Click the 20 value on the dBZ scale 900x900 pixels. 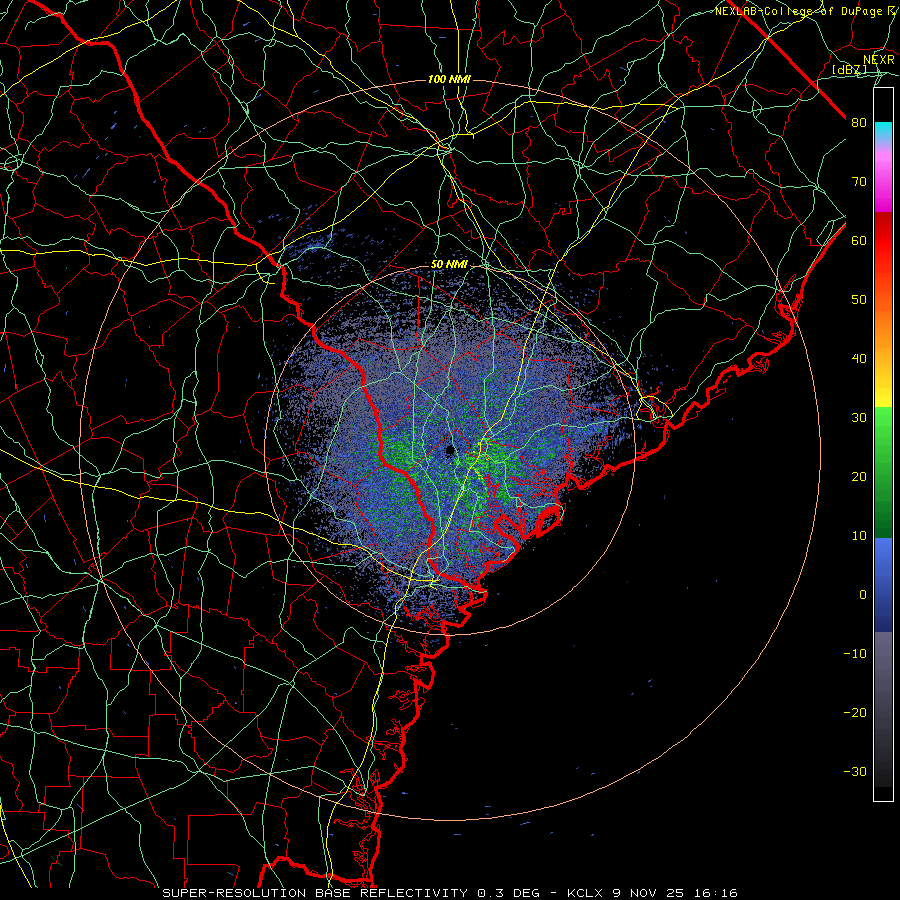(x=859, y=477)
